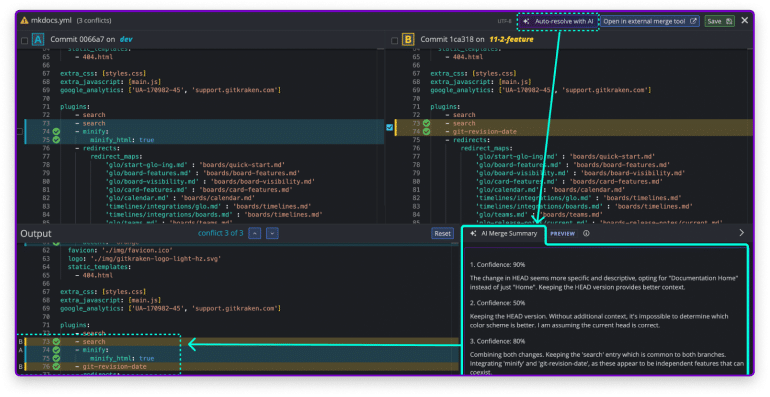
Task: Click Open in external merge tool
Action: 650,21
